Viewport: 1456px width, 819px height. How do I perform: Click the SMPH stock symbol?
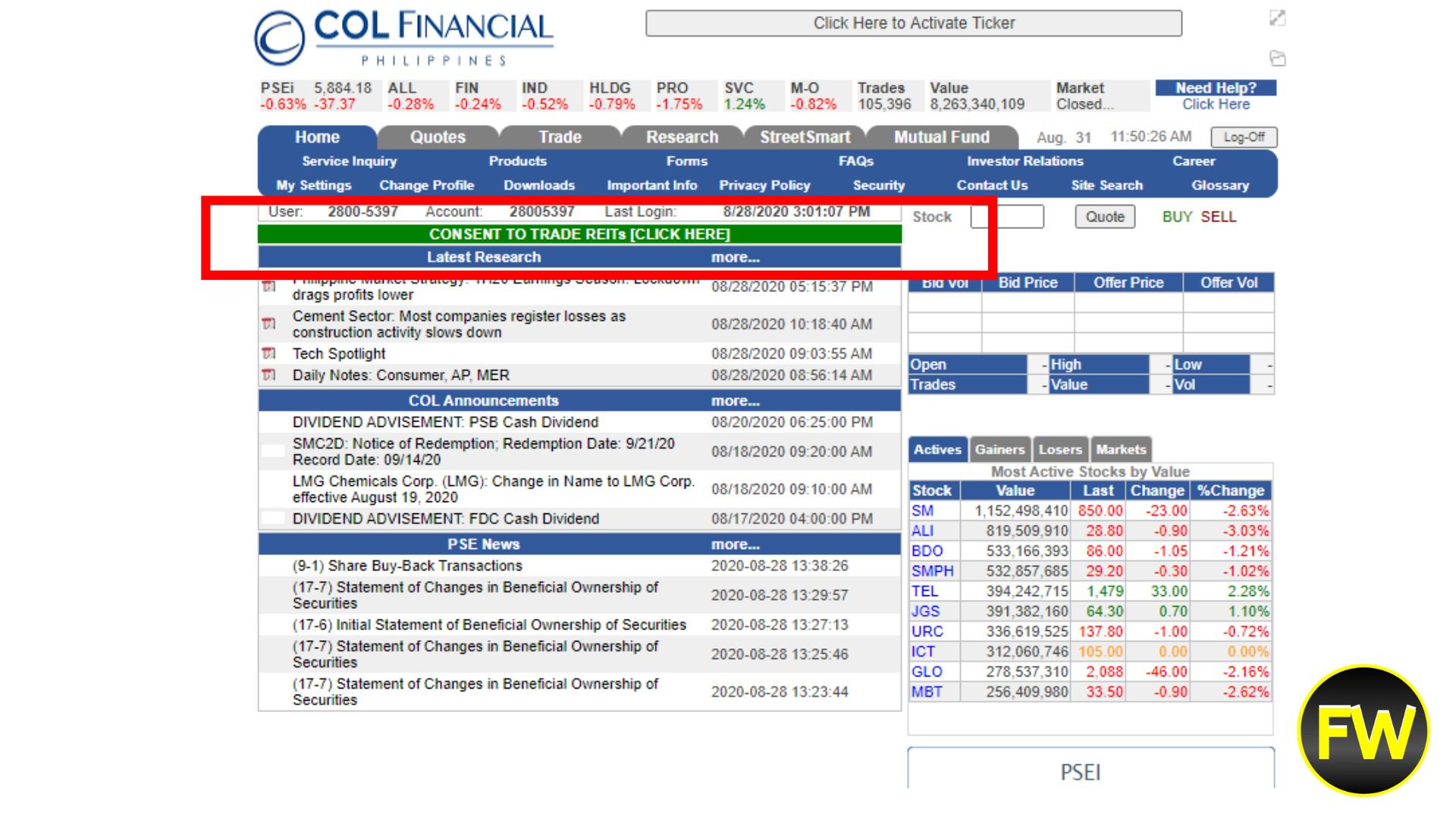(x=933, y=571)
